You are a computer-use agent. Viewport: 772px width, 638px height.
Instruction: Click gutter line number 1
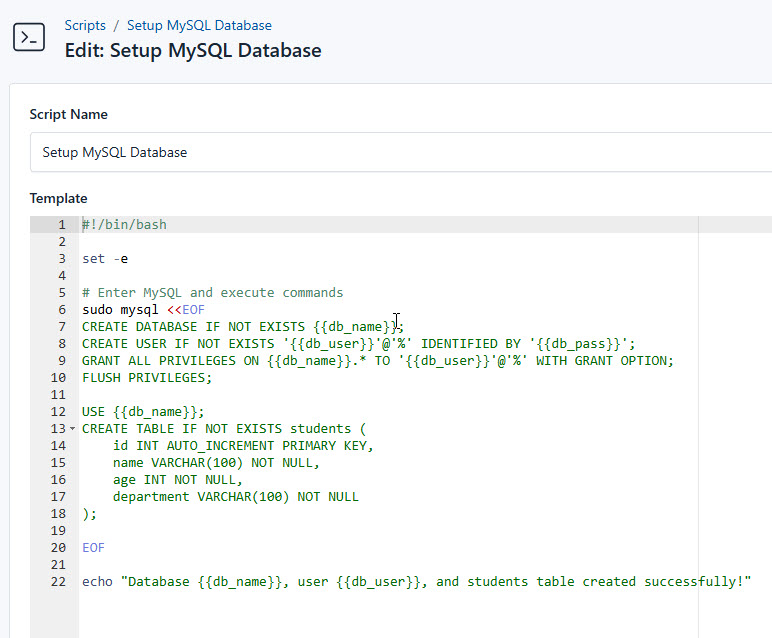(x=62, y=224)
